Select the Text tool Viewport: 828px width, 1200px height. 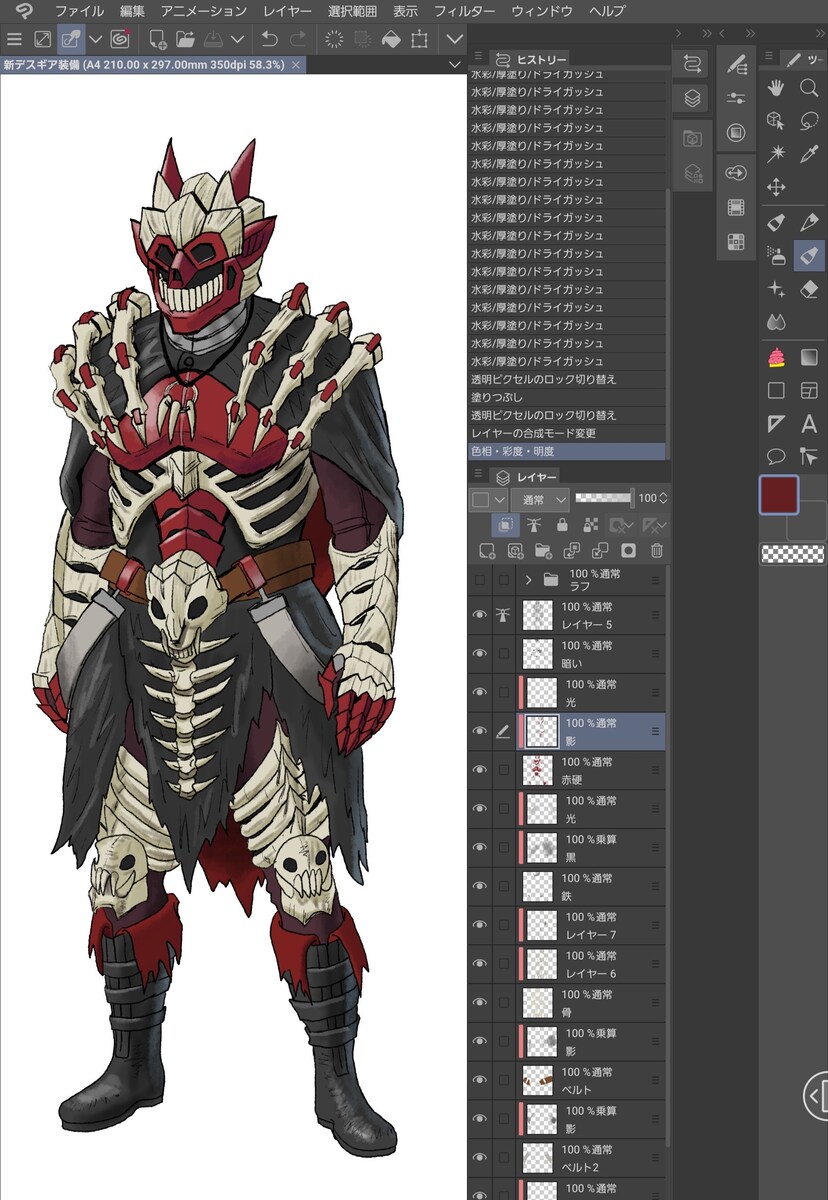tap(809, 424)
